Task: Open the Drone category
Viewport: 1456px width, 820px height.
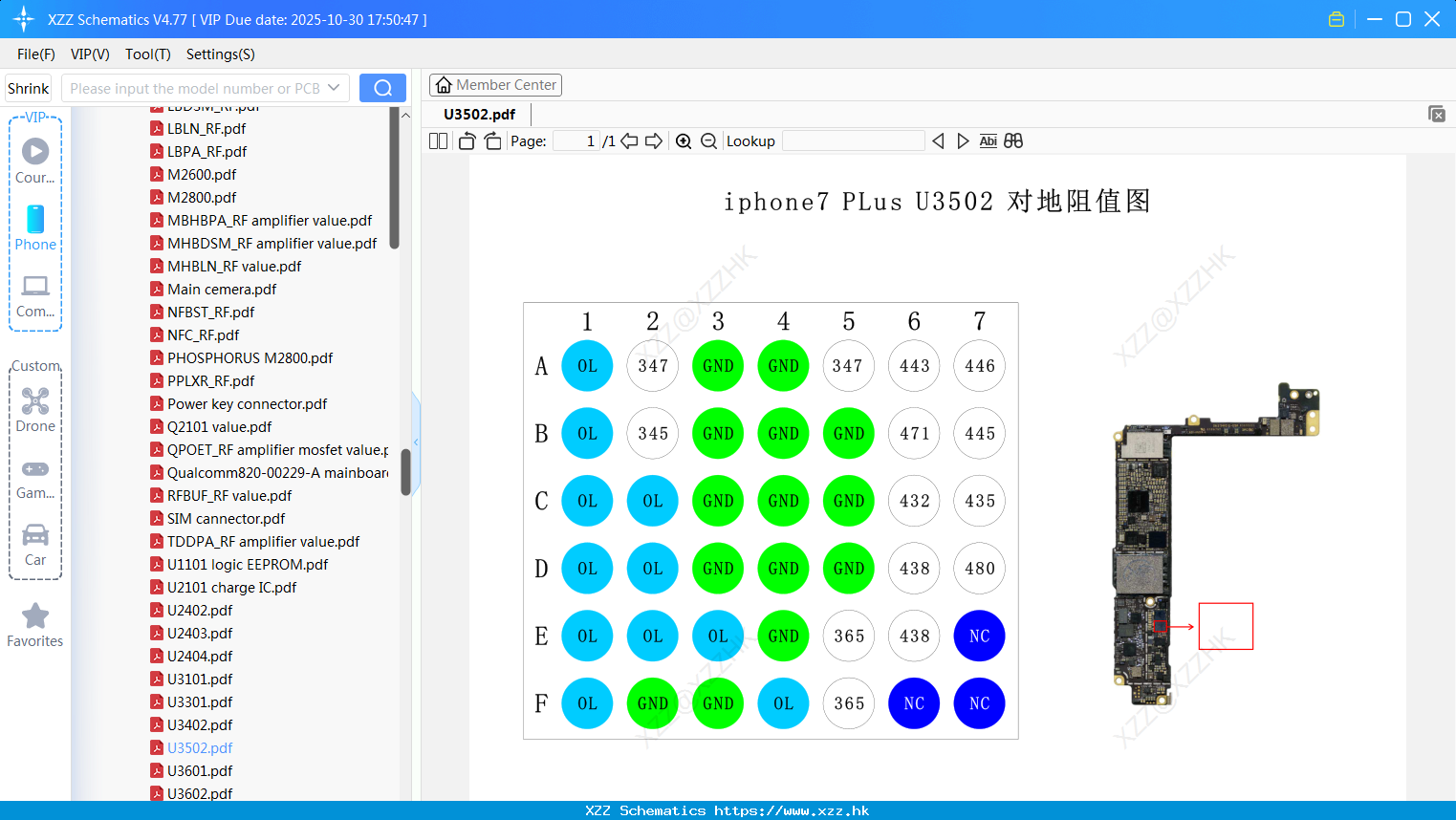Action: (35, 410)
